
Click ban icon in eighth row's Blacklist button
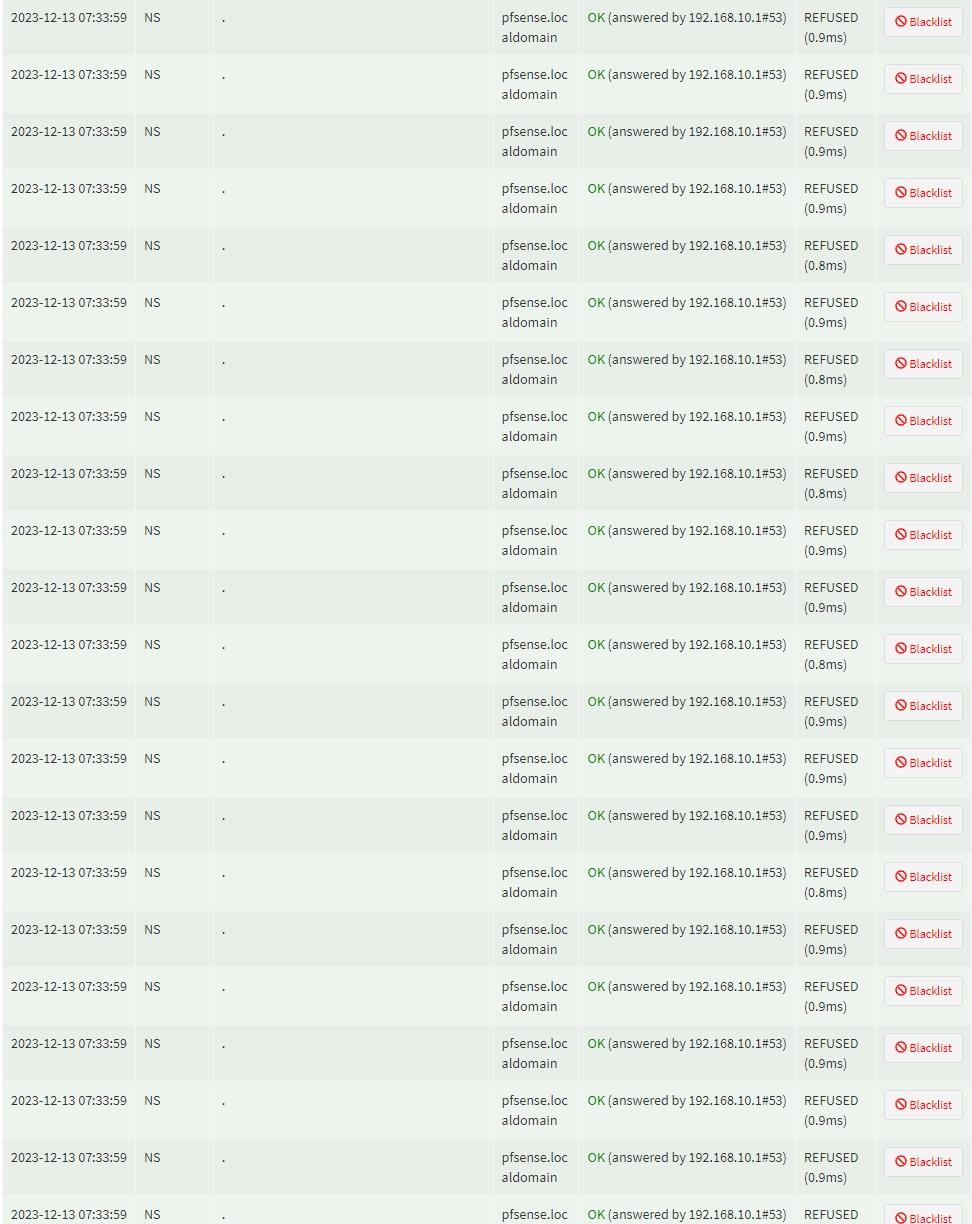[900, 420]
